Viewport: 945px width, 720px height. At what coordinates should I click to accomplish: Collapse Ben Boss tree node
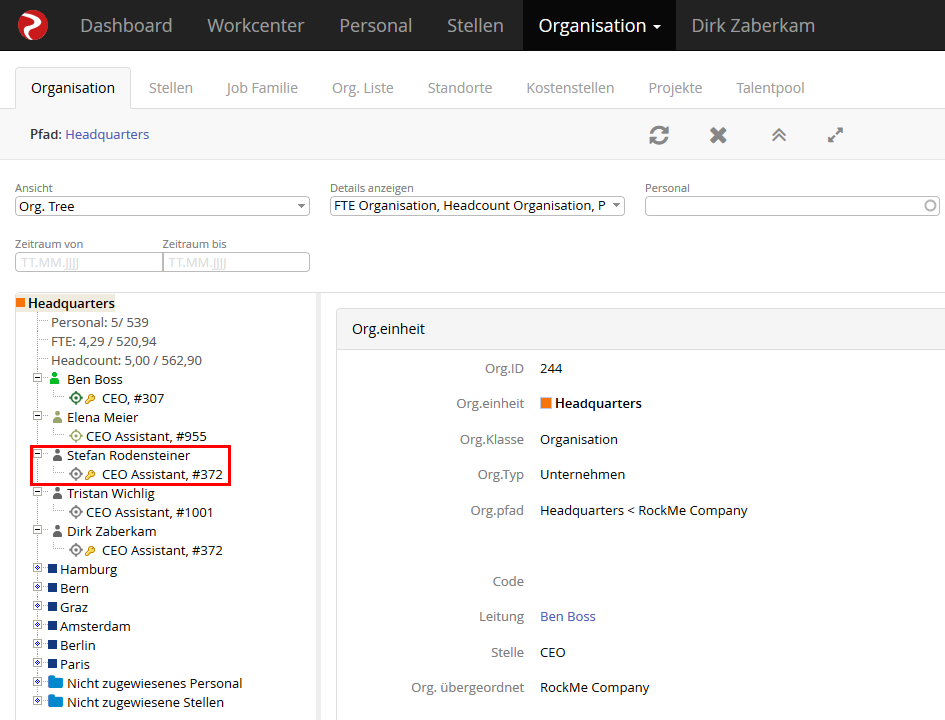(x=37, y=378)
